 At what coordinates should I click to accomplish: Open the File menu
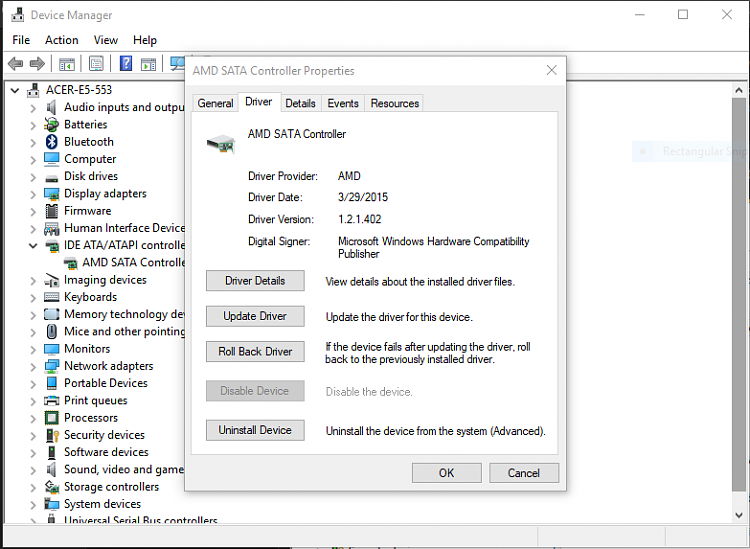pos(21,40)
